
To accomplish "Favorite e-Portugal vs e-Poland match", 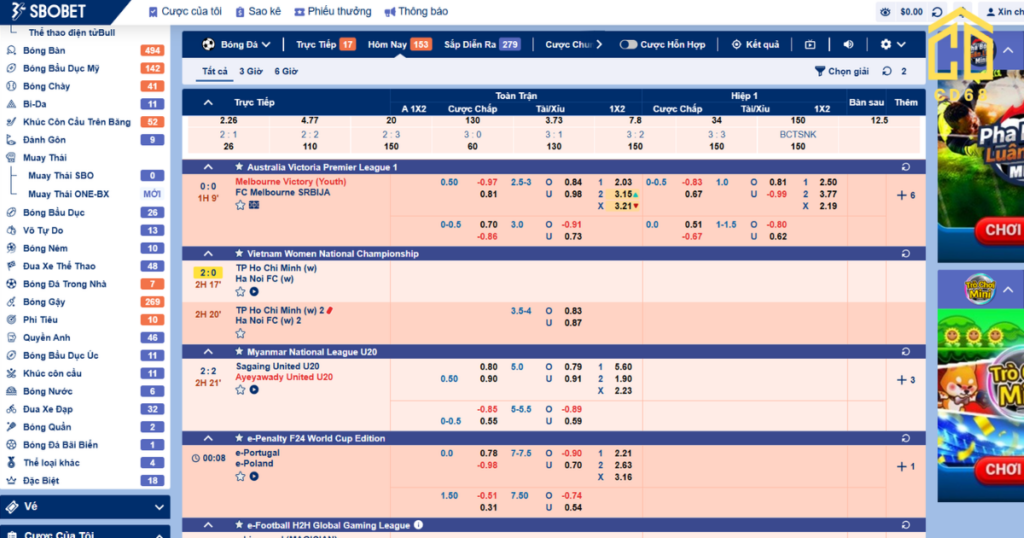I will (x=240, y=477).
